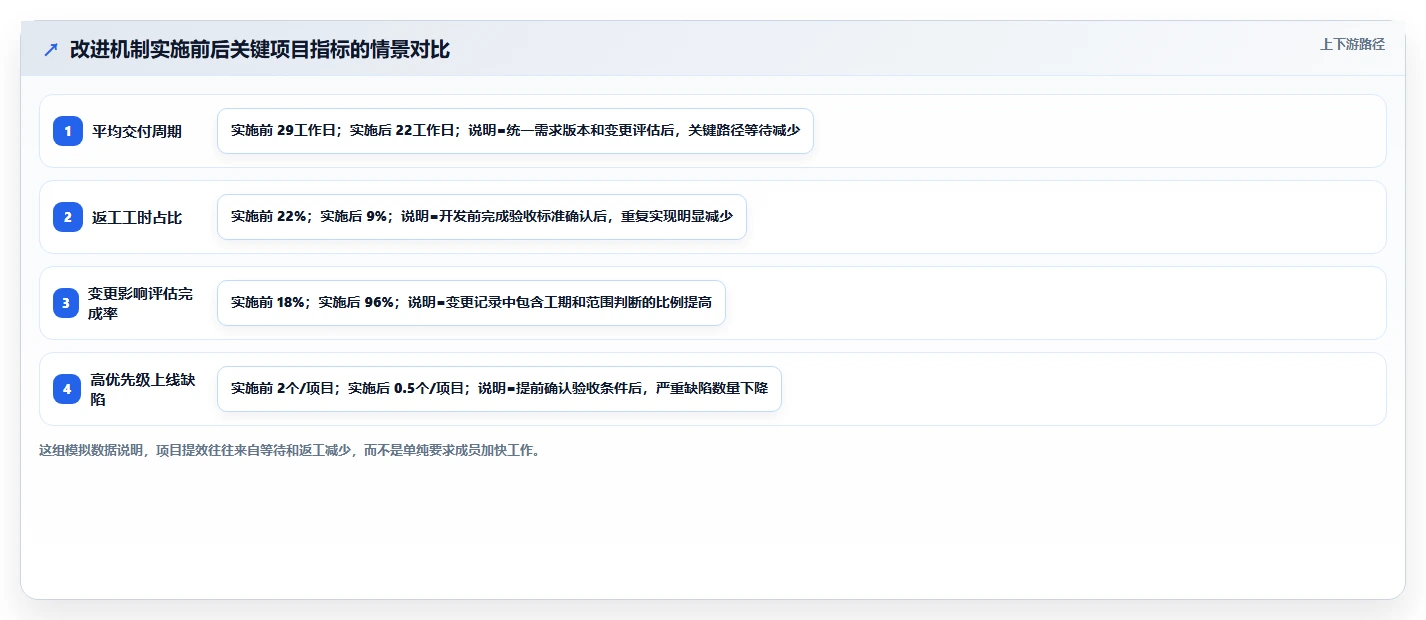
Task: Select the 变更影响评估完成率 label
Action: click(x=140, y=303)
